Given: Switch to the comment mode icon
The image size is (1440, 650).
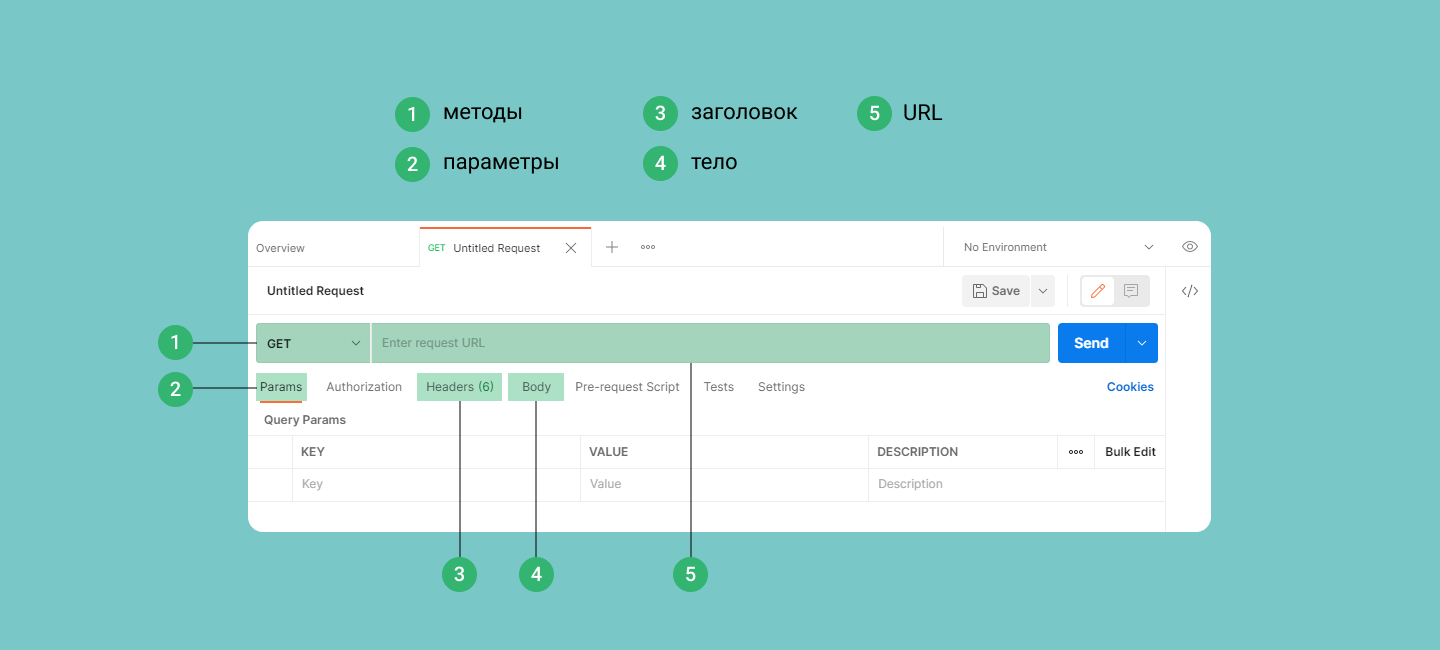Looking at the screenshot, I should click(1131, 291).
